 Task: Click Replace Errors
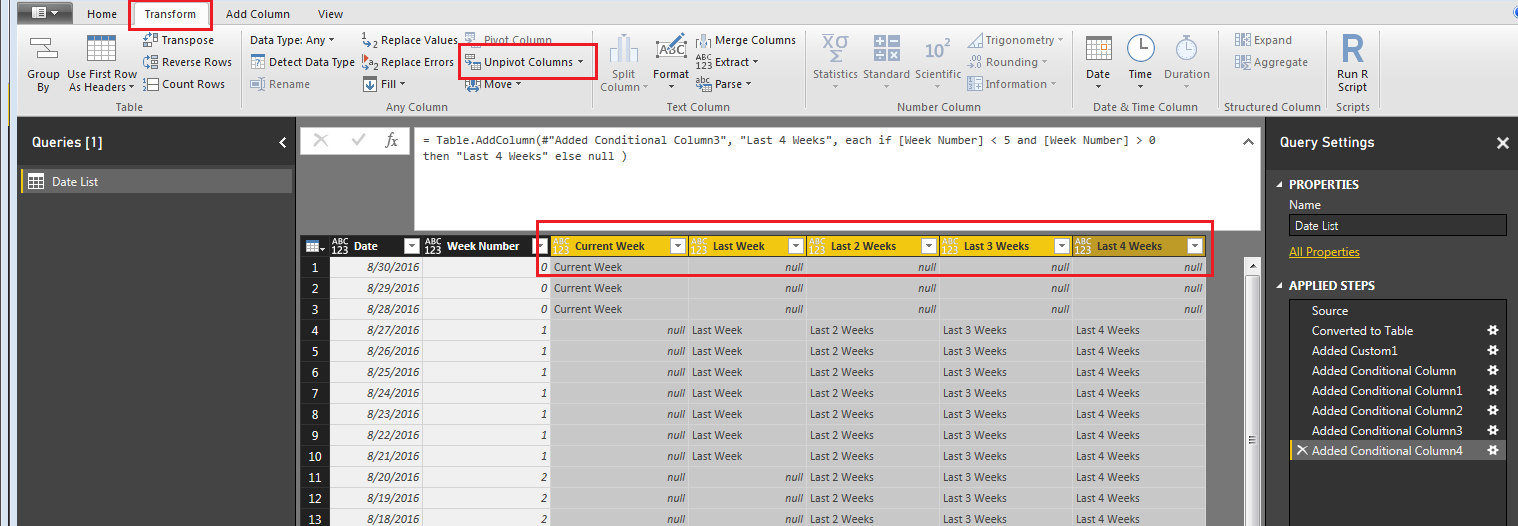point(408,62)
